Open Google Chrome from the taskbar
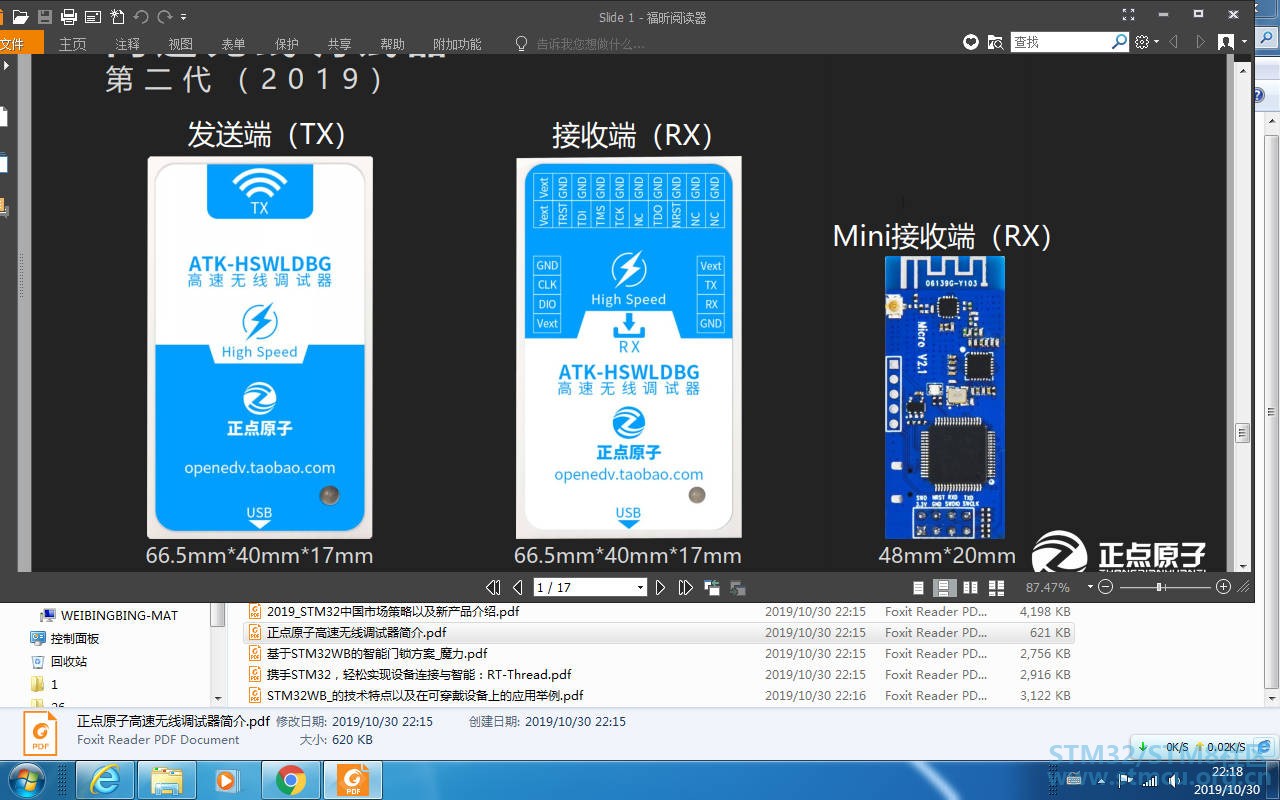 [290, 780]
